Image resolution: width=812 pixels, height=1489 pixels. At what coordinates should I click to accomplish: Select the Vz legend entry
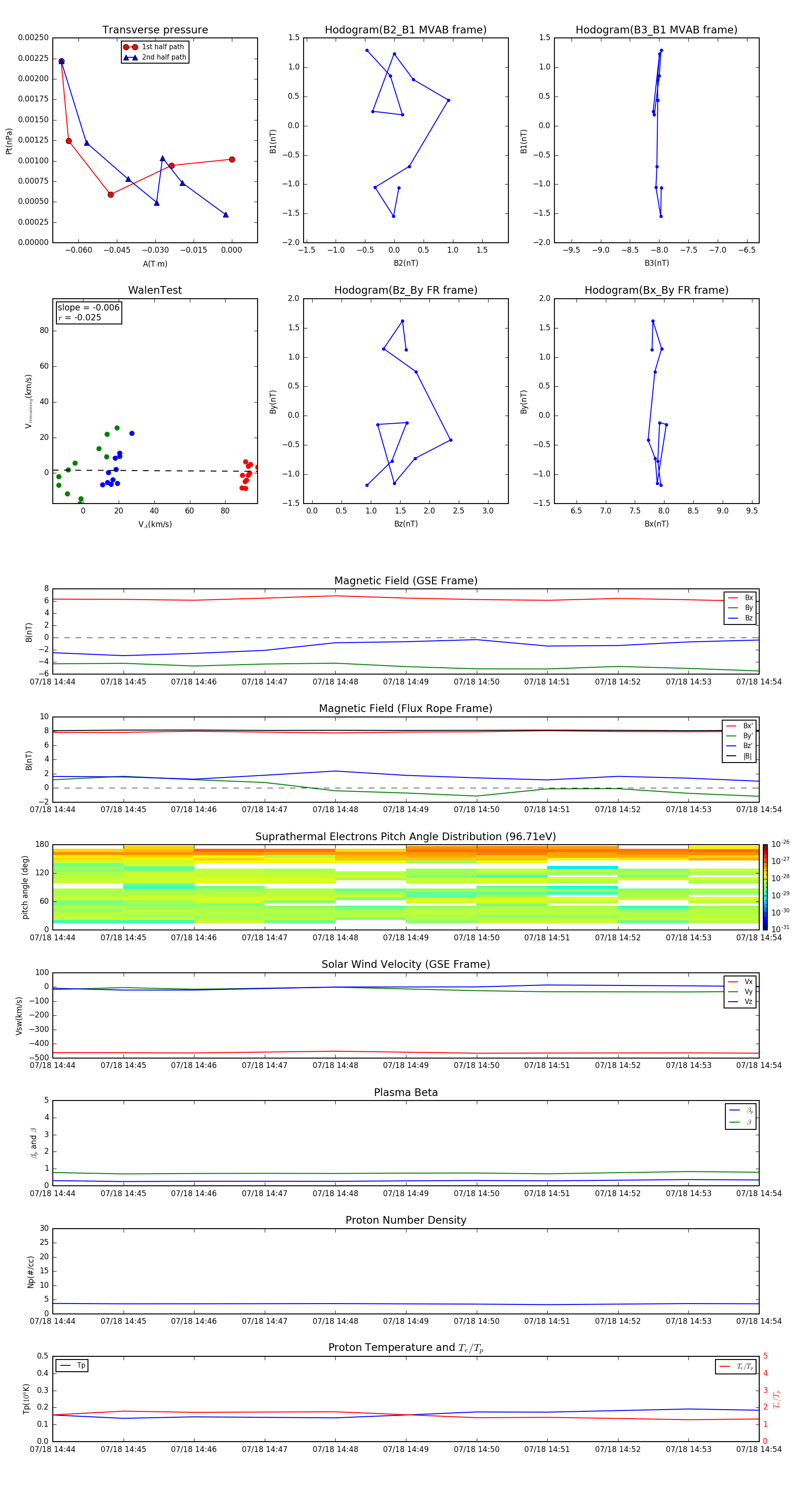pyautogui.click(x=740, y=1002)
